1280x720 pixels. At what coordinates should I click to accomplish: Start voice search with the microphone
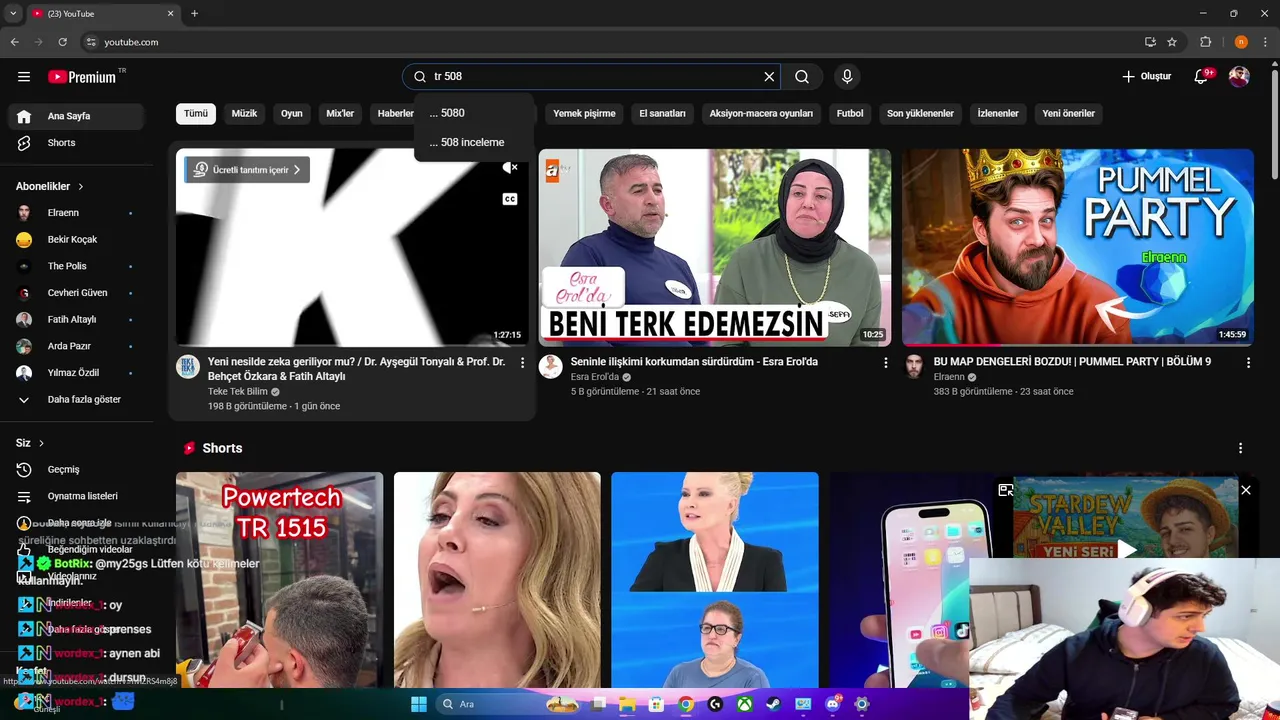(847, 77)
